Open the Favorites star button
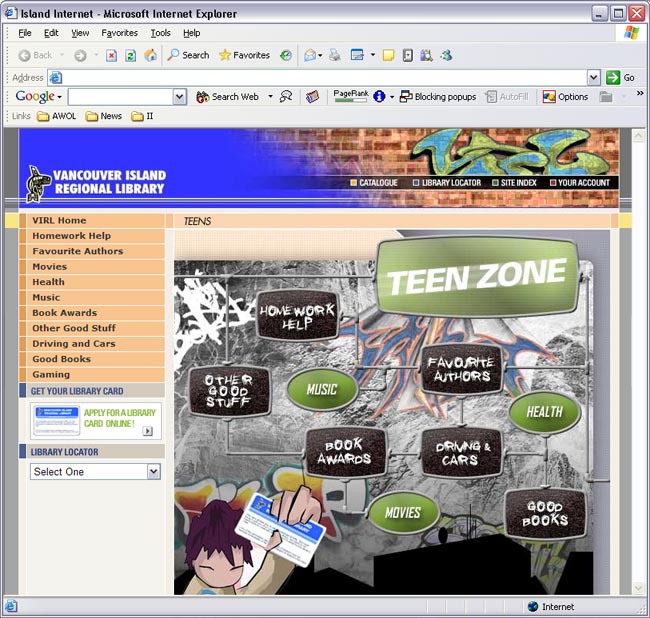 pos(244,55)
